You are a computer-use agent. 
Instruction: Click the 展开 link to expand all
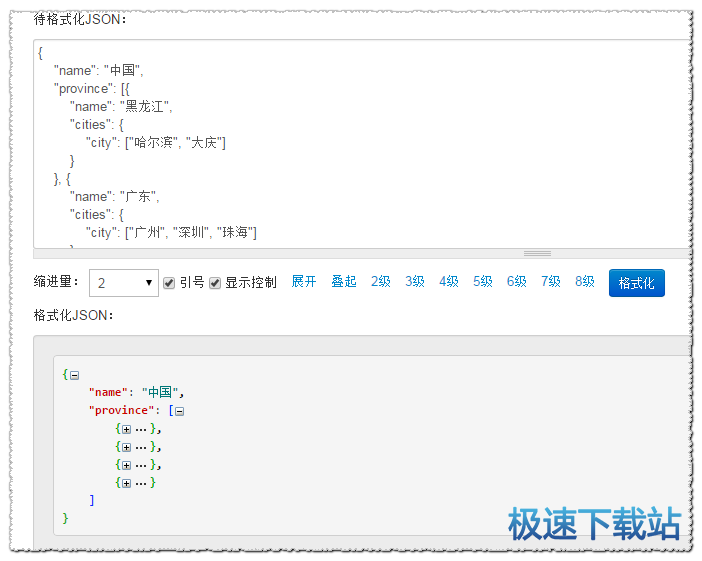pyautogui.click(x=304, y=282)
